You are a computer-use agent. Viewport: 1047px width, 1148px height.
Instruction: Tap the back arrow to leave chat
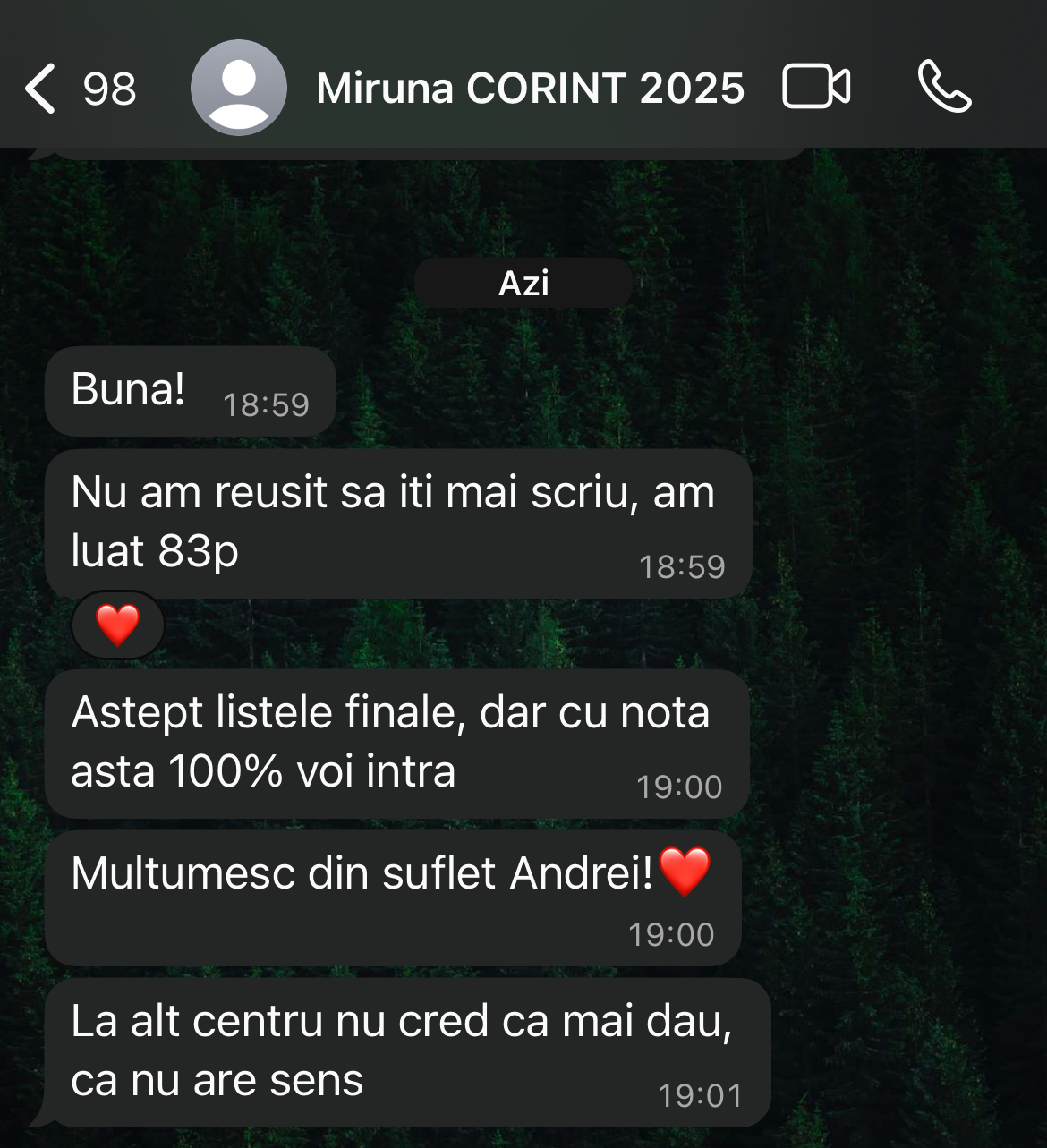click(40, 89)
